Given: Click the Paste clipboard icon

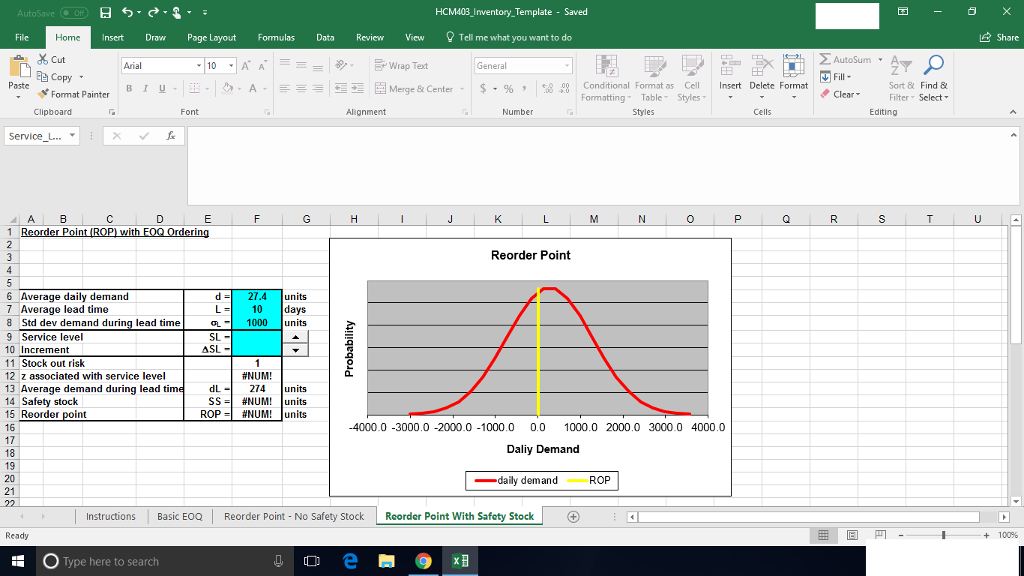Looking at the screenshot, I should (x=18, y=68).
